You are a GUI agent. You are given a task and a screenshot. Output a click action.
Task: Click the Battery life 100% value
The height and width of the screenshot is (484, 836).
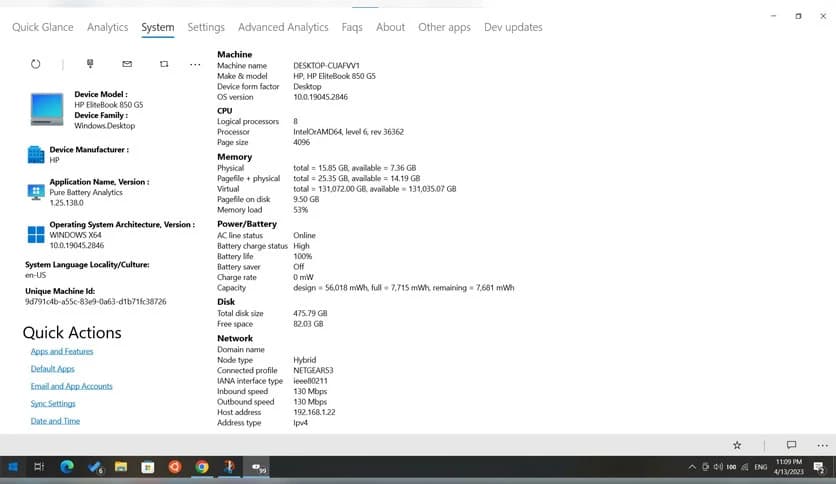pos(302,256)
